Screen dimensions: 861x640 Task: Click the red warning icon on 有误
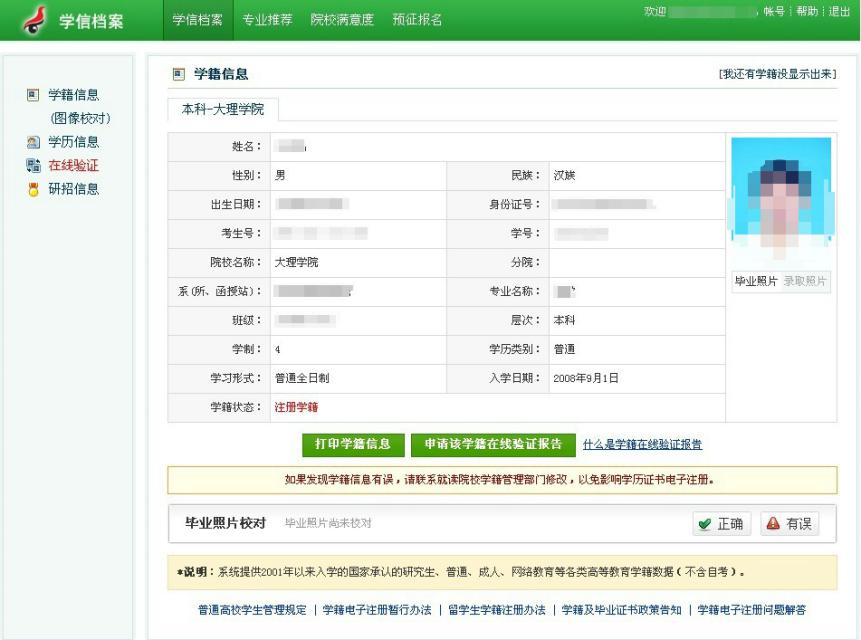click(773, 524)
